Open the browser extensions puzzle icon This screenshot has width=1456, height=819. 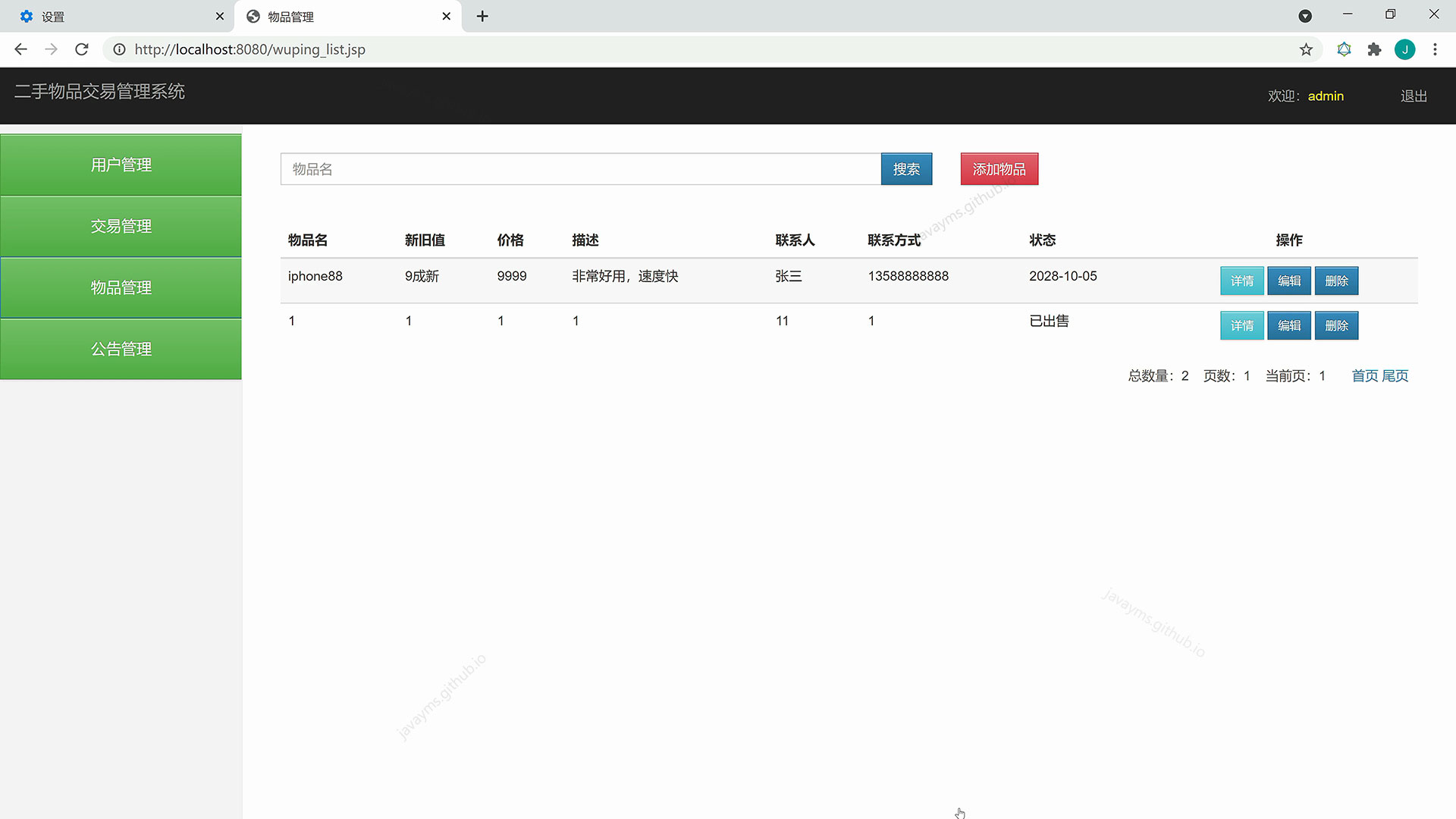pyautogui.click(x=1374, y=49)
